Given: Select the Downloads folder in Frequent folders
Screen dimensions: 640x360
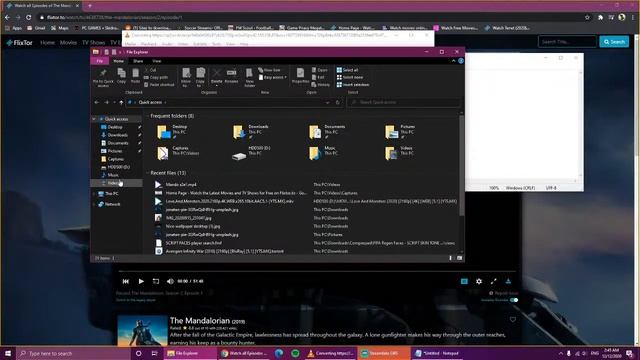Looking at the screenshot, I should coord(251,132).
